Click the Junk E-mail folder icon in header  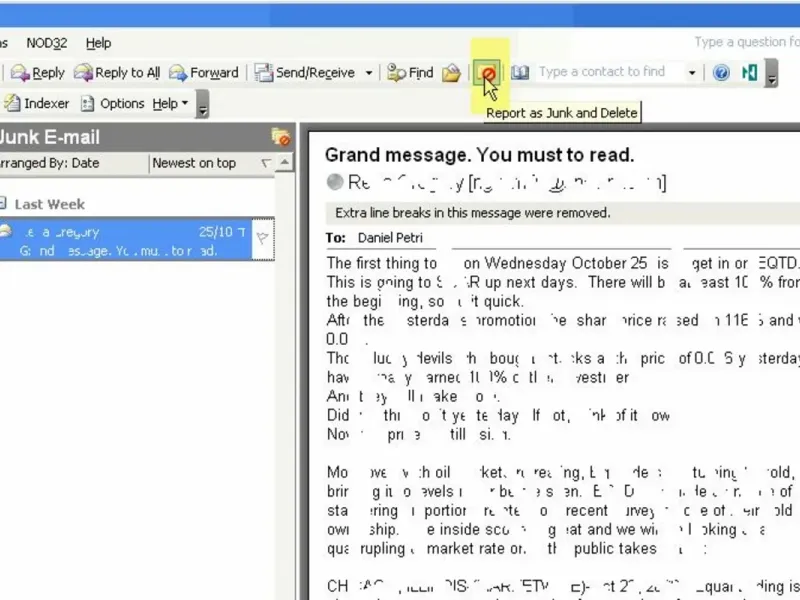281,137
